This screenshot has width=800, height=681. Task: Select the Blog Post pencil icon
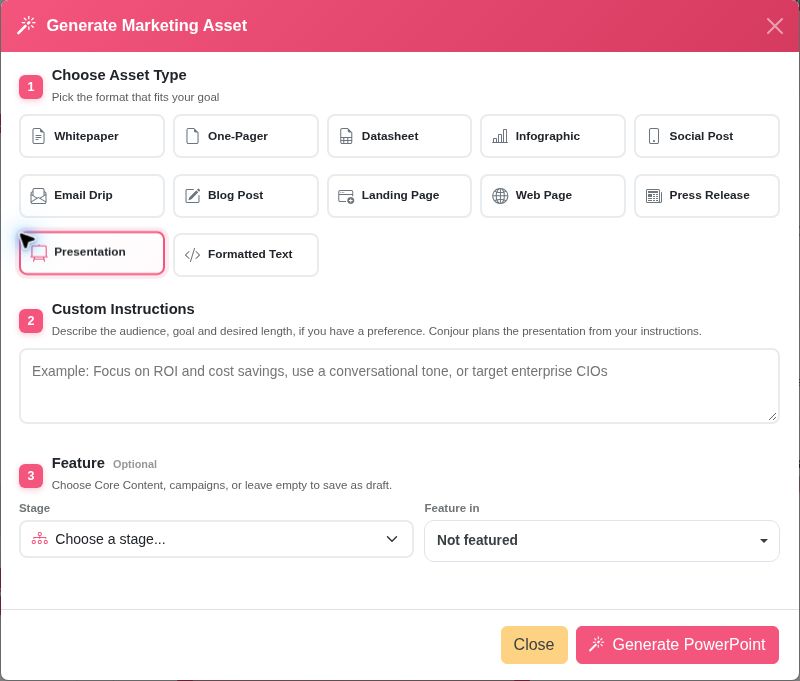pyautogui.click(x=192, y=196)
